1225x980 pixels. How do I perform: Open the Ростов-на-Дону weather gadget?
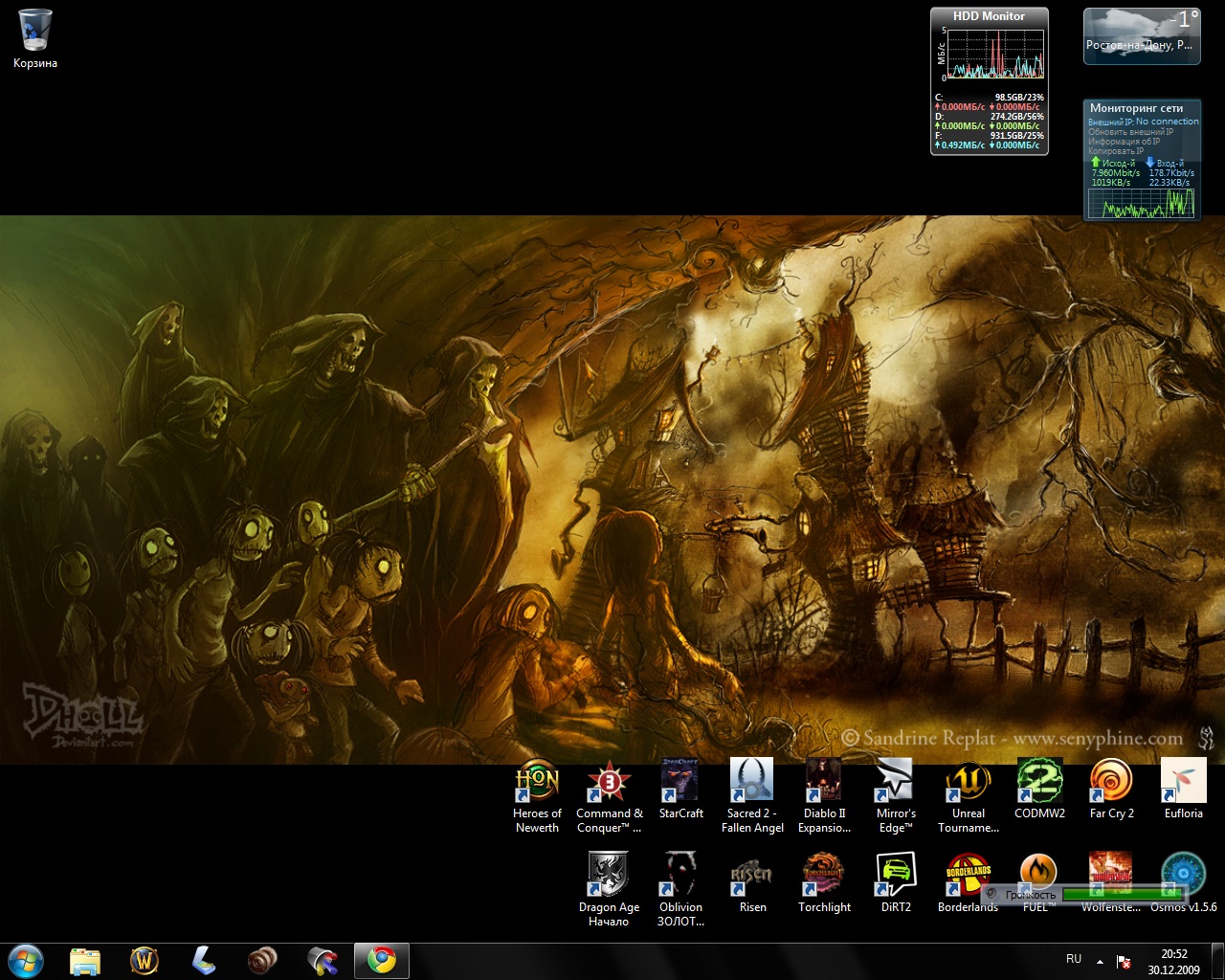[1142, 37]
